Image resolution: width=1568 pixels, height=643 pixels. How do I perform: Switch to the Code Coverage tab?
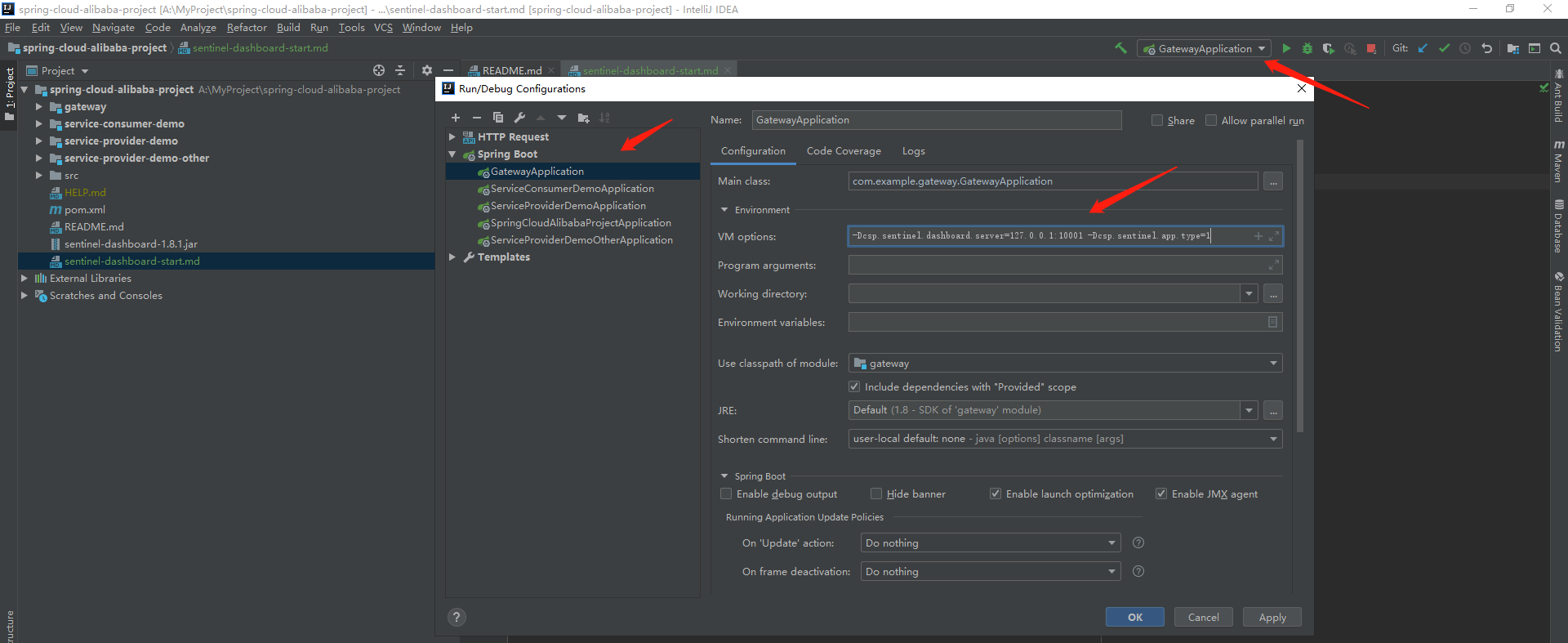(844, 151)
